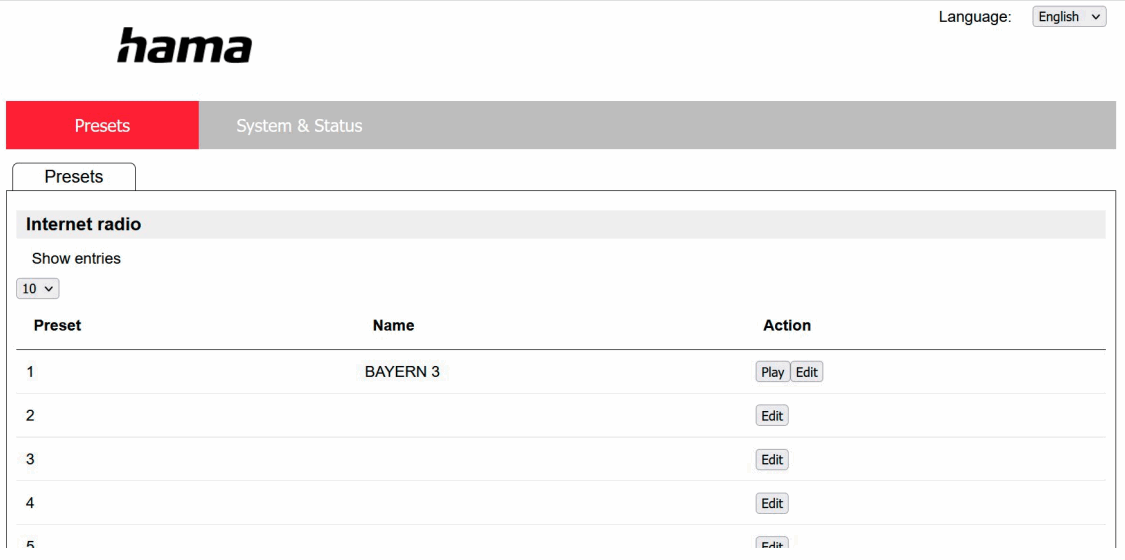
Task: Switch to the System & Status tab
Action: 299,126
